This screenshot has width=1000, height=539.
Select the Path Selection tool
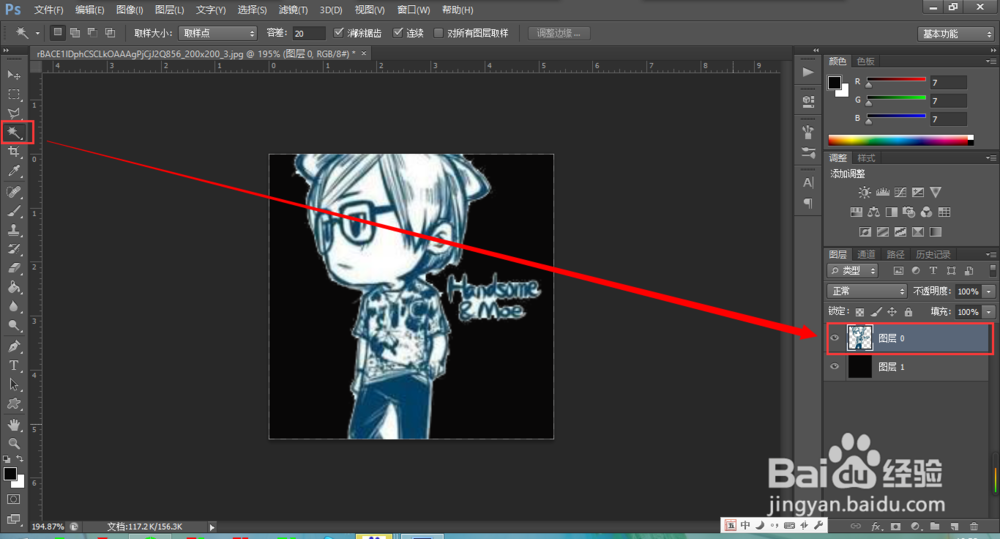pos(13,385)
